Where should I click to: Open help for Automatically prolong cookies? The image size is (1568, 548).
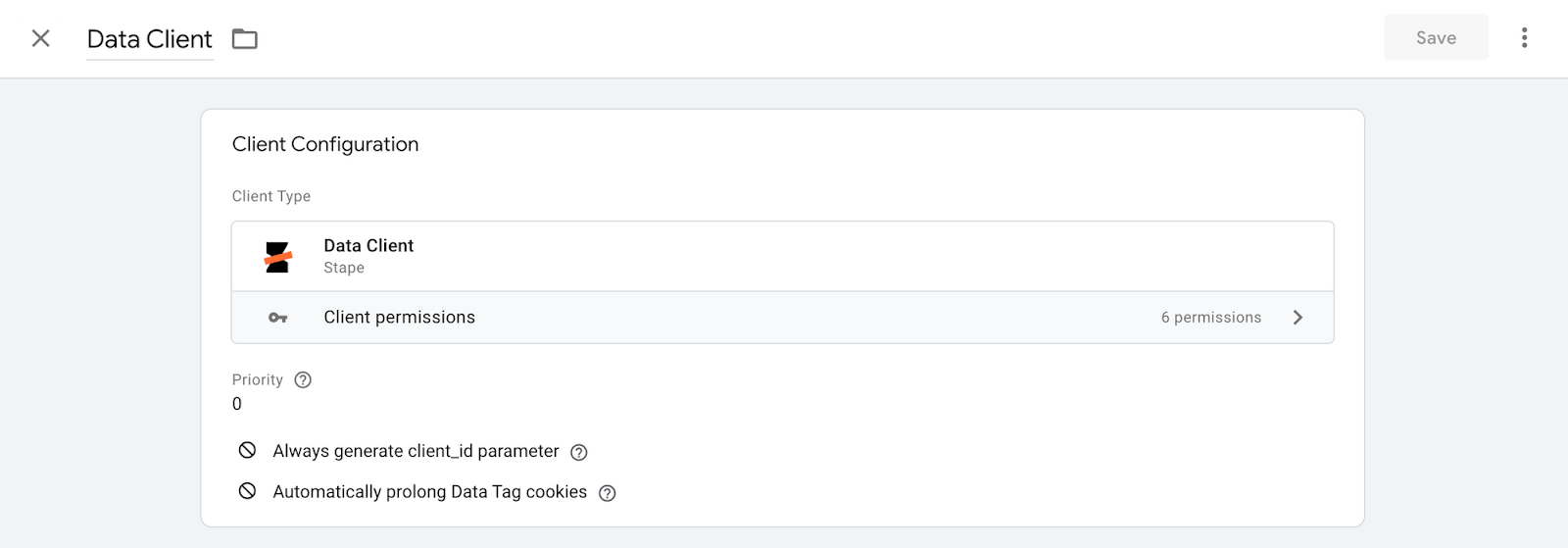click(x=608, y=493)
